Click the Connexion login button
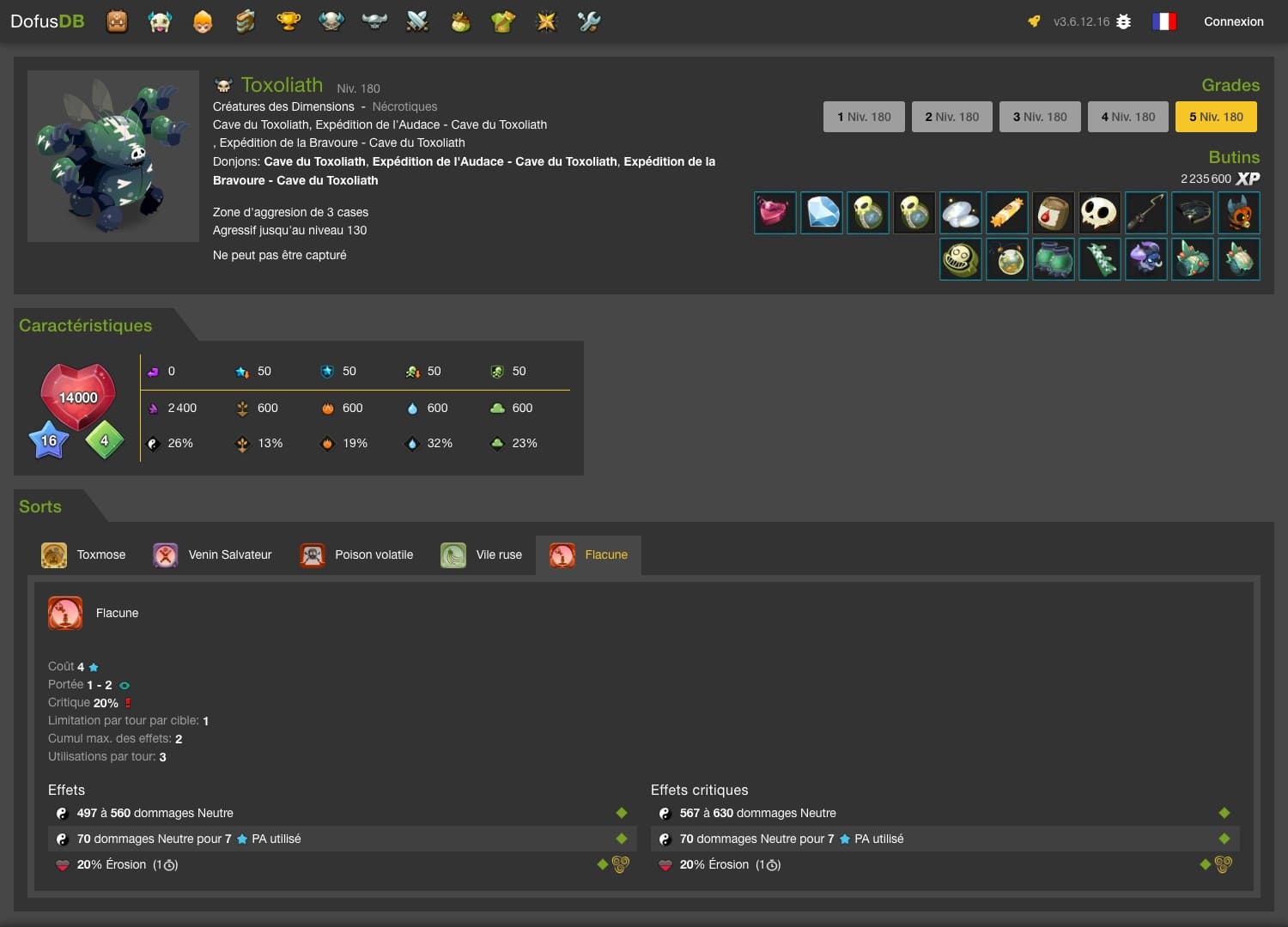Image resolution: width=1288 pixels, height=927 pixels. [x=1233, y=21]
